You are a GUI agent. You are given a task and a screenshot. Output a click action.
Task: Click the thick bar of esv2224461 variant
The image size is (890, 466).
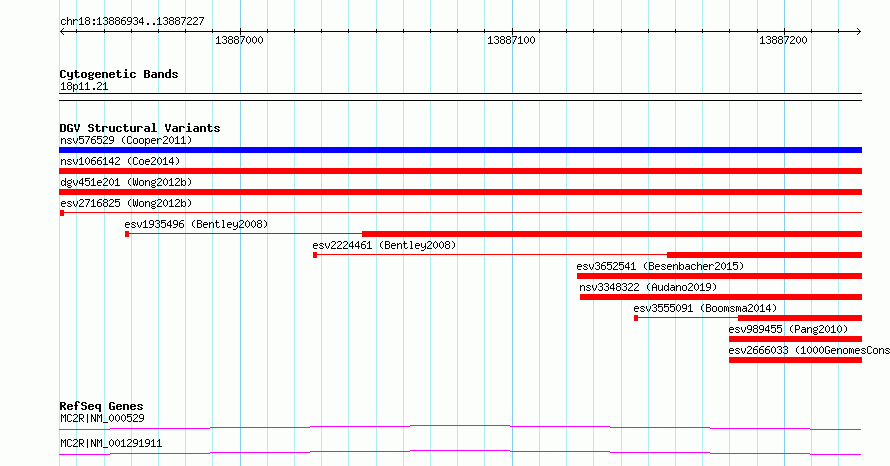pos(765,255)
